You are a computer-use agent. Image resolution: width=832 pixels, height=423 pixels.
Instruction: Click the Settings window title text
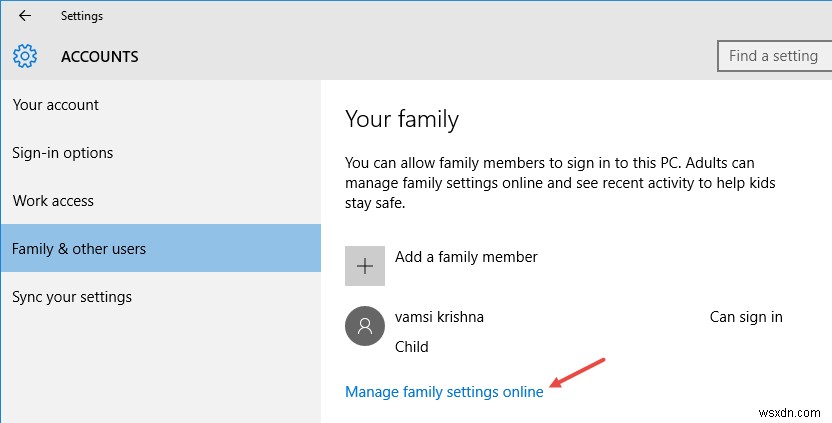click(81, 16)
